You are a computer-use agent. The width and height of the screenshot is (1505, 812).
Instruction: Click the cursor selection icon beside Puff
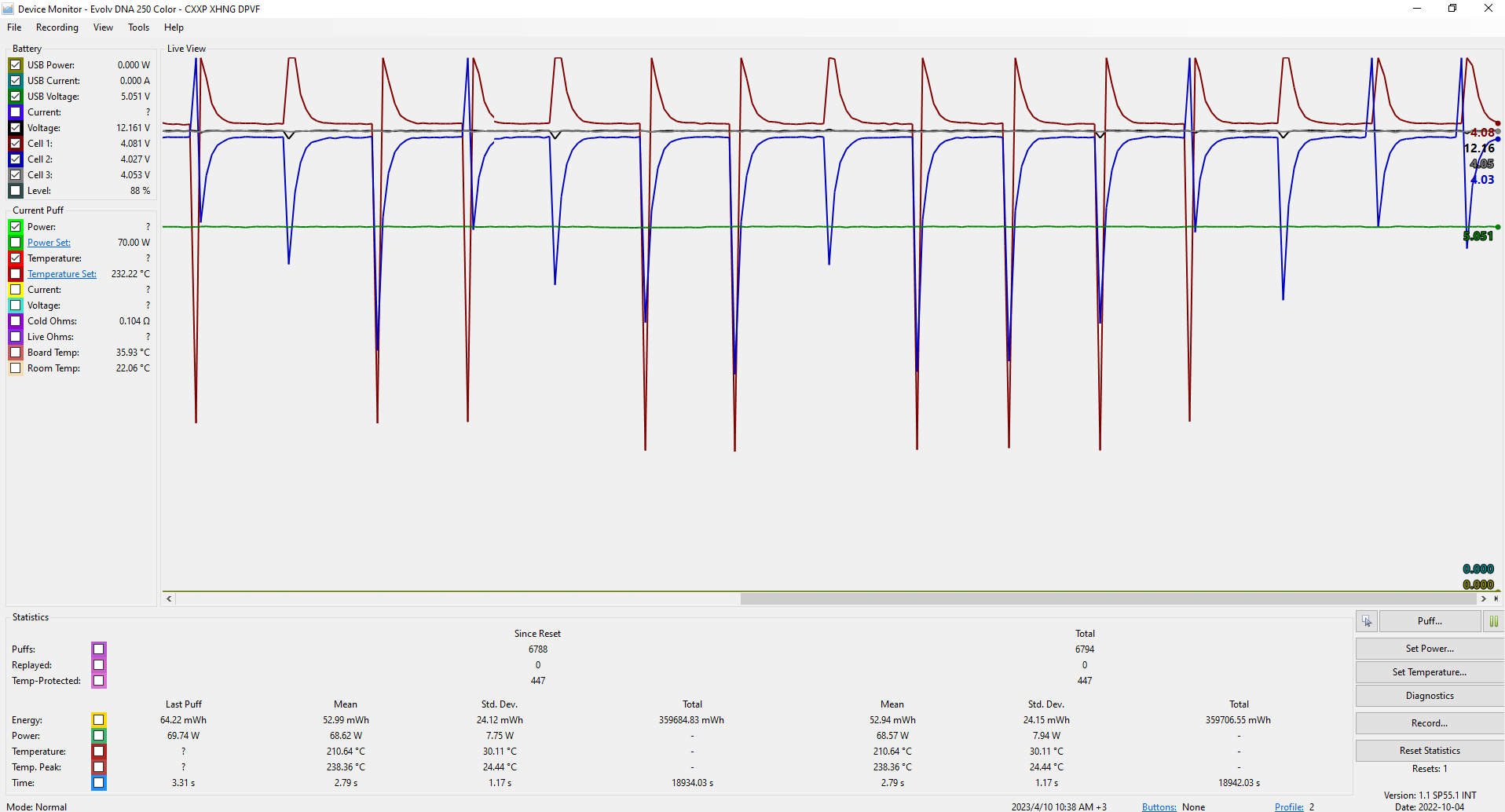[x=1367, y=621]
